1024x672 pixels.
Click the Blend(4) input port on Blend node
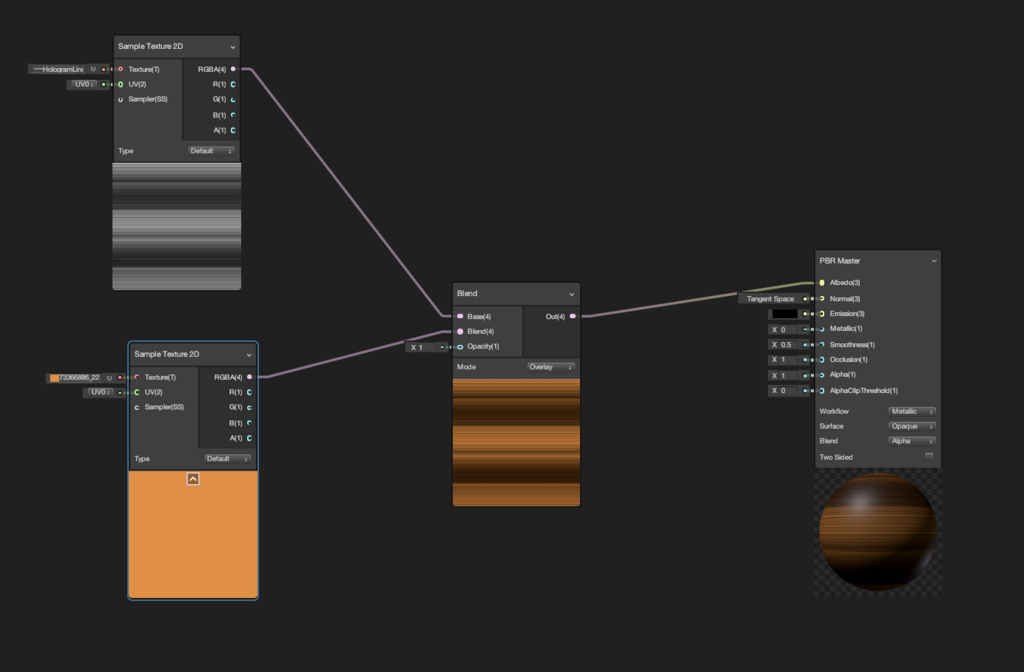coord(460,331)
